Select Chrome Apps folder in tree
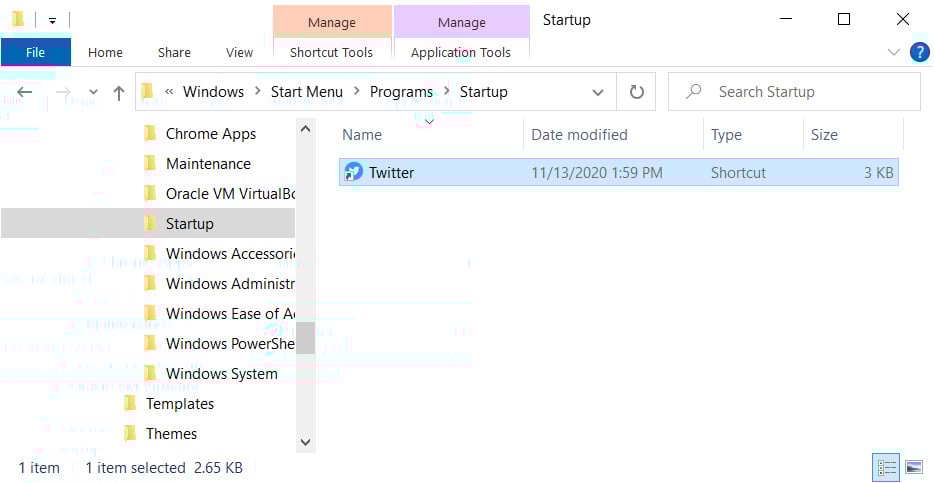This screenshot has width=934, height=483. pyautogui.click(x=211, y=134)
